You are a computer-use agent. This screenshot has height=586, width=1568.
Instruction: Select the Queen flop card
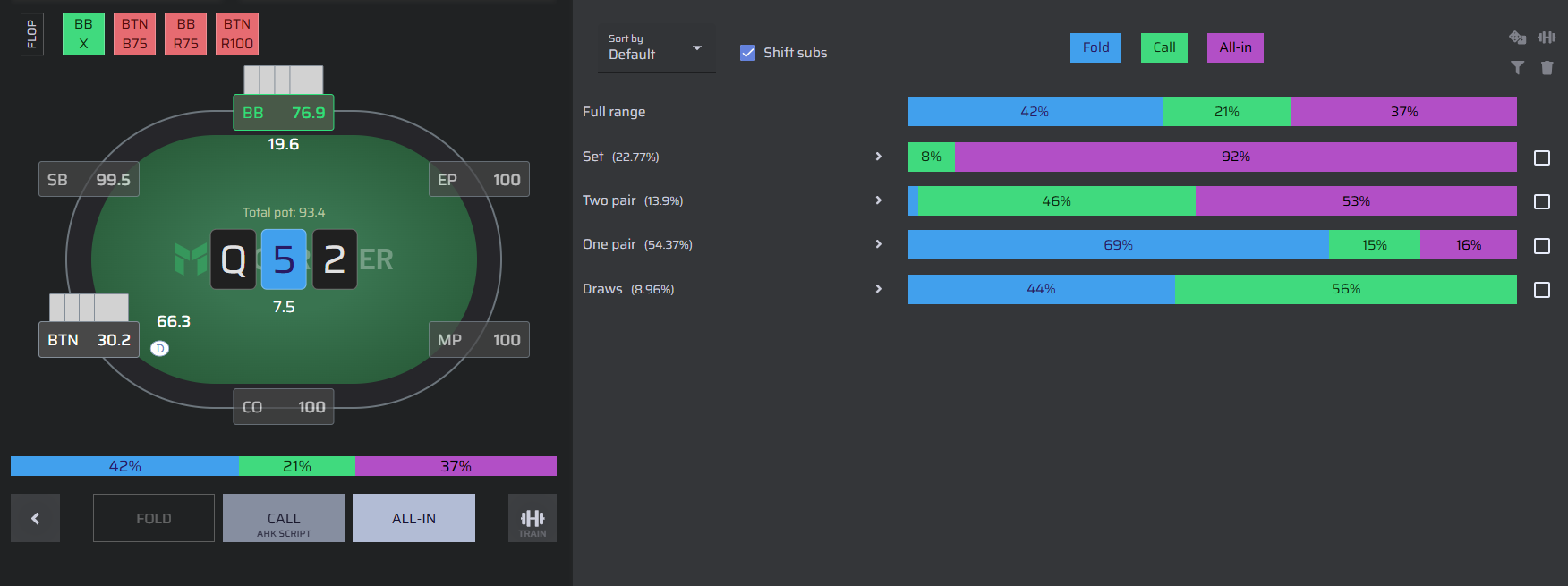(234, 259)
